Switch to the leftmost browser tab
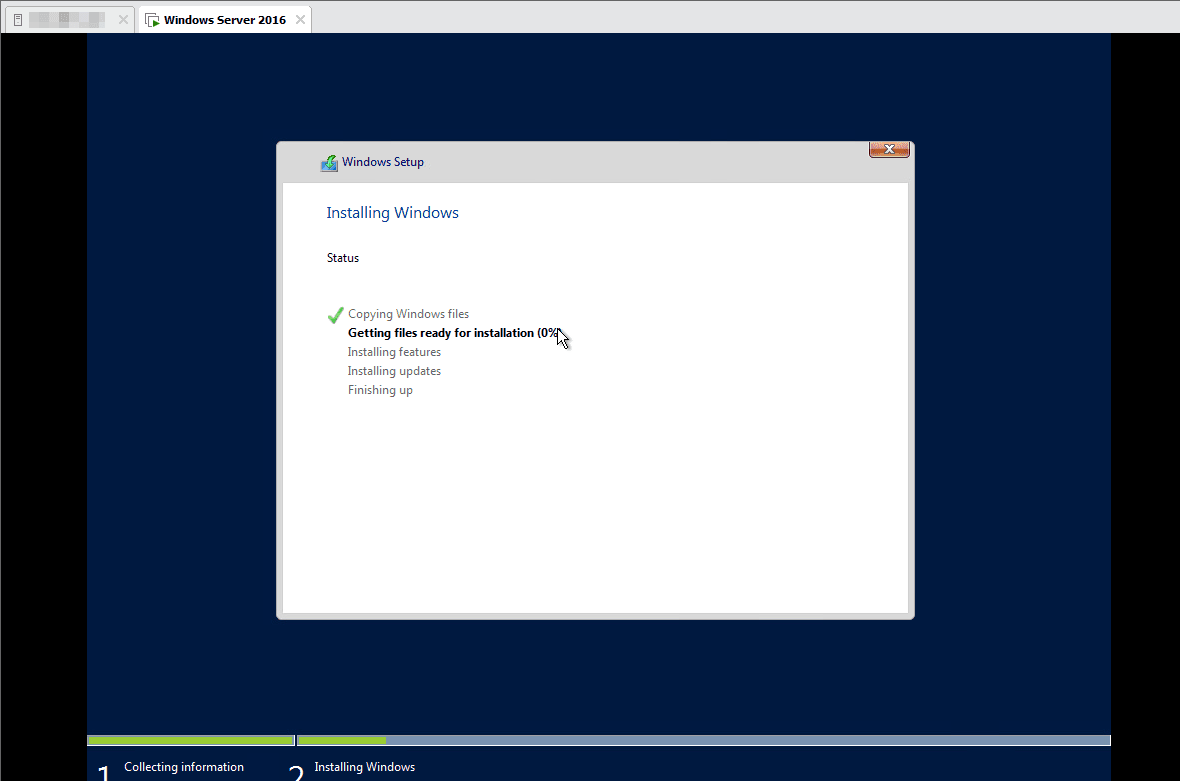 tap(65, 18)
